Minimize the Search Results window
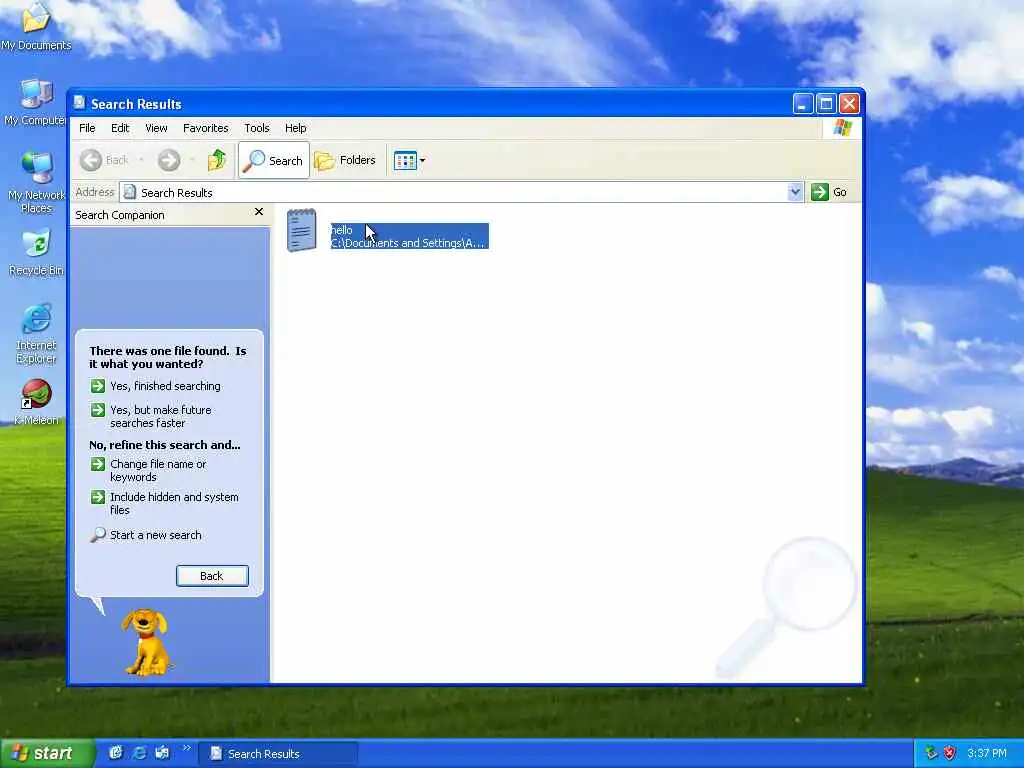This screenshot has width=1024, height=768. (803, 103)
